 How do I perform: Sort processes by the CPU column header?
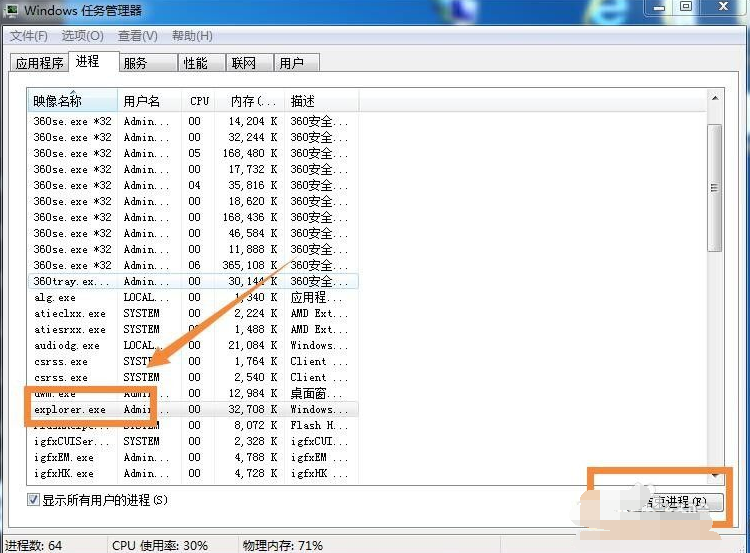tap(200, 101)
